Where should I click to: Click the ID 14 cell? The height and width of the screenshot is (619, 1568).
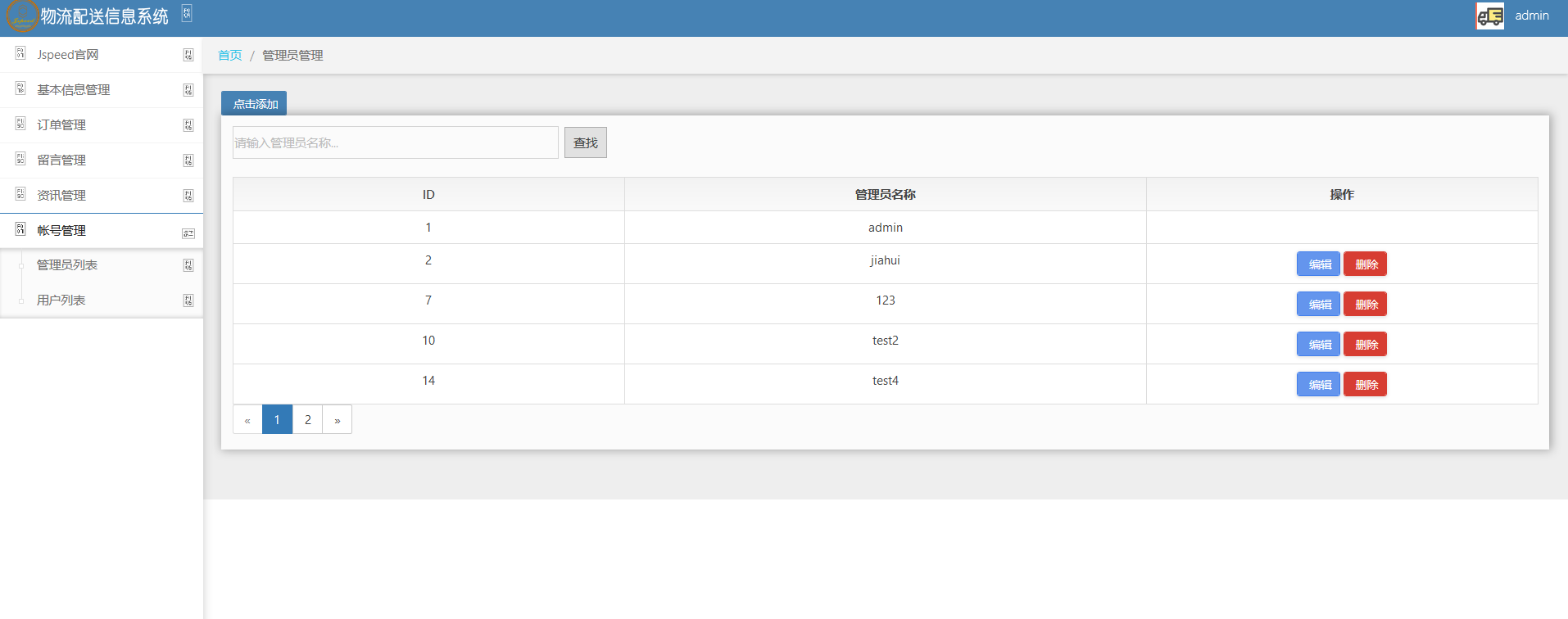428,384
